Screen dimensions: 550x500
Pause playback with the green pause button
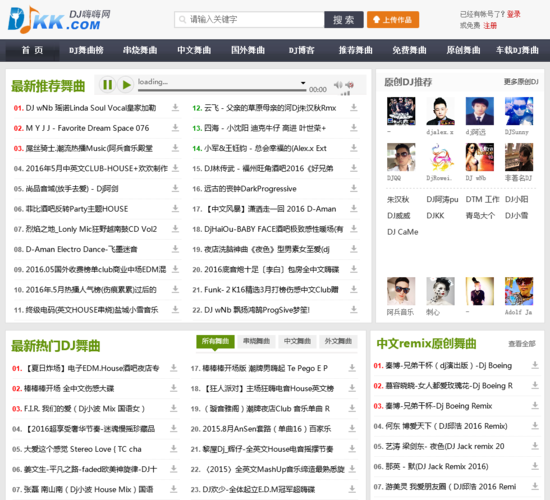107,85
